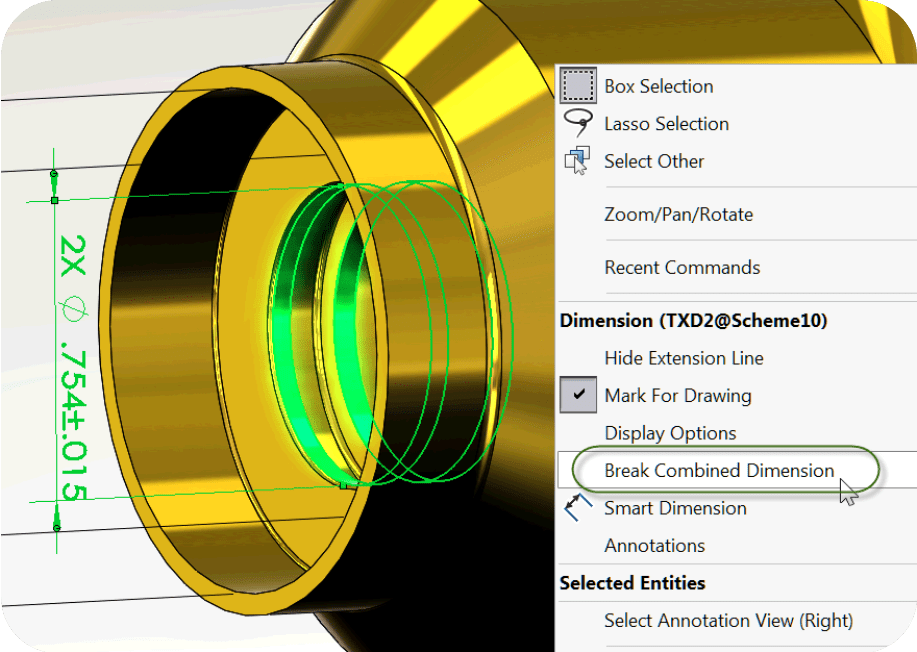Open Annotations submenu
Screen dimensions: 917x652
tap(654, 546)
